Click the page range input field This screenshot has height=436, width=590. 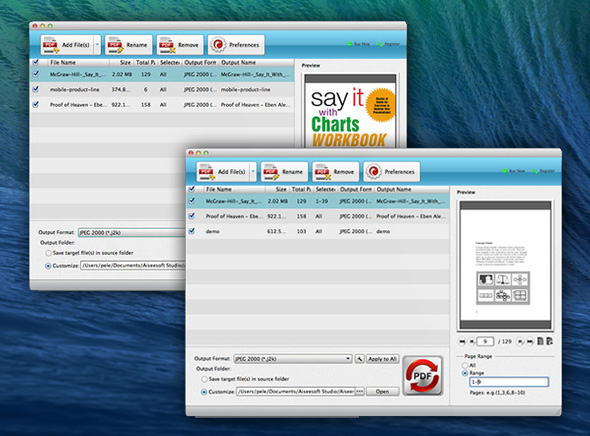click(x=509, y=382)
